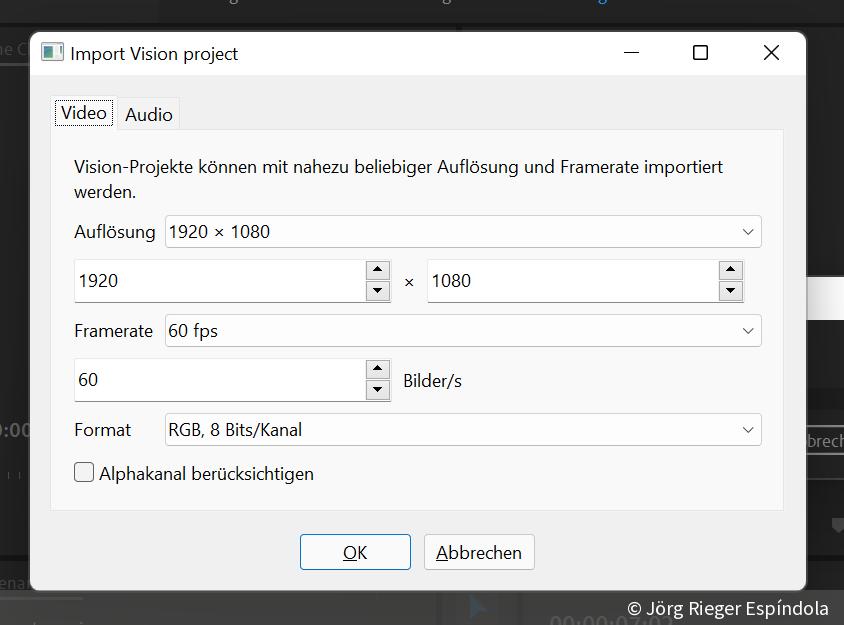Viewport: 844px width, 625px height.
Task: Decrease the height 1080 with its down arrow
Action: pos(731,291)
